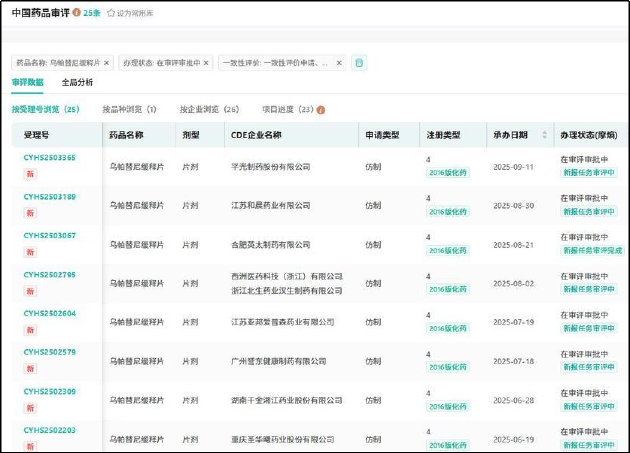Select the 按受理号浏览 (25) view
The height and width of the screenshot is (453, 630).
point(45,109)
